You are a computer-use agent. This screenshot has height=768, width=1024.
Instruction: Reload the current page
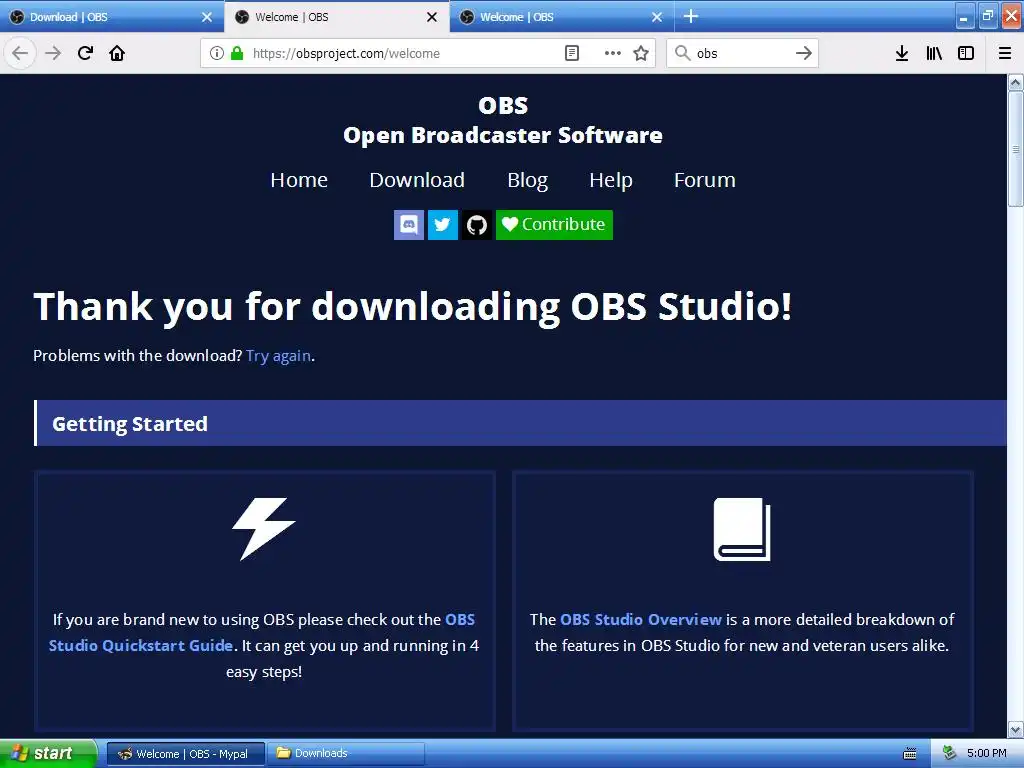[x=85, y=53]
